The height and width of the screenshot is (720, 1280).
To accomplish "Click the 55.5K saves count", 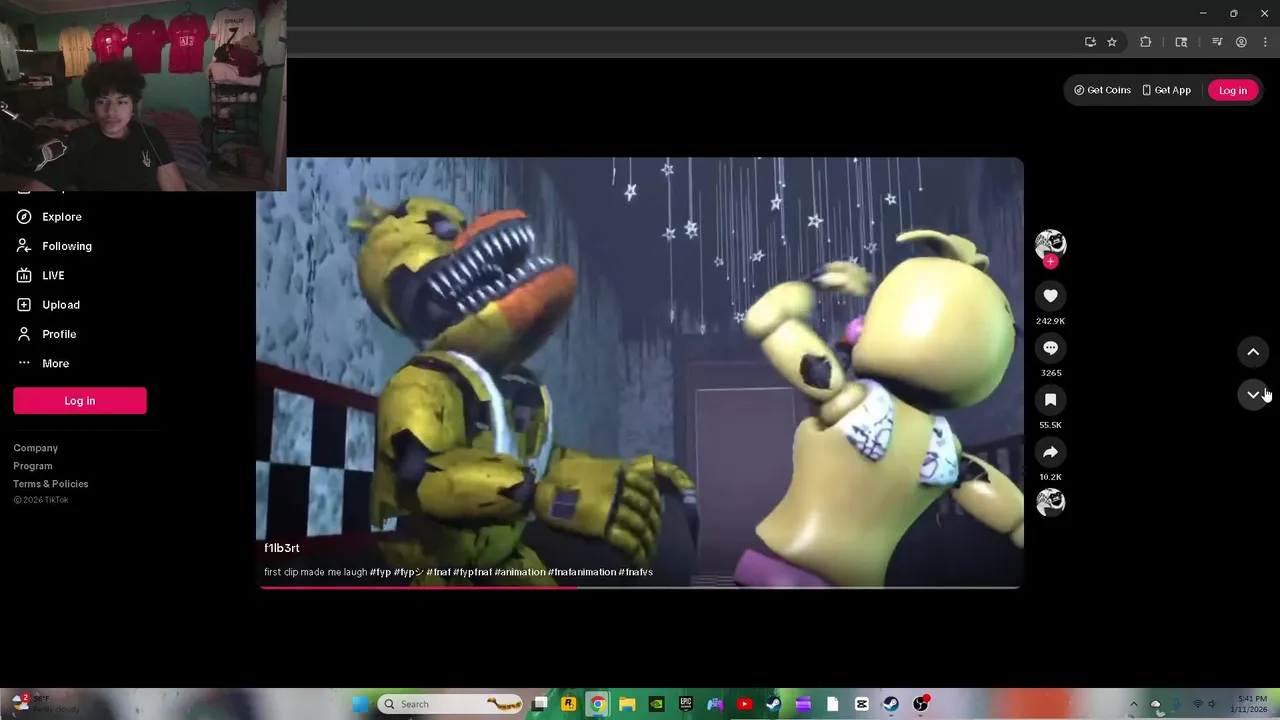I will point(1050,425).
